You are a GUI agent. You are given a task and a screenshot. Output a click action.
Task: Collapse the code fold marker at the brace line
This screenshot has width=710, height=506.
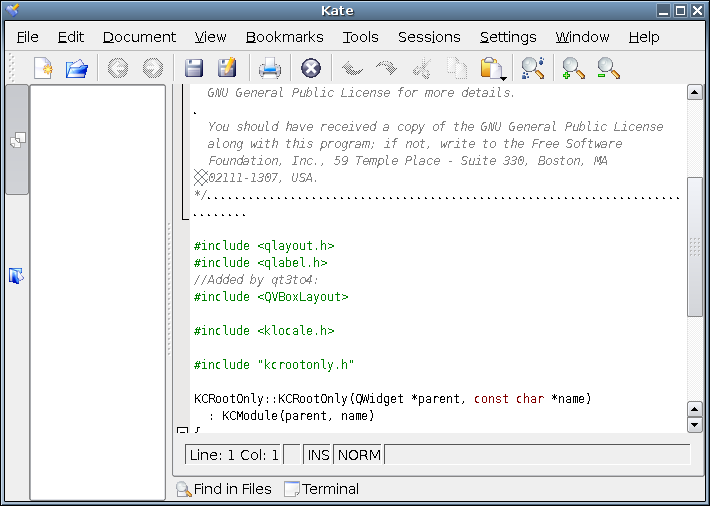tap(182, 430)
